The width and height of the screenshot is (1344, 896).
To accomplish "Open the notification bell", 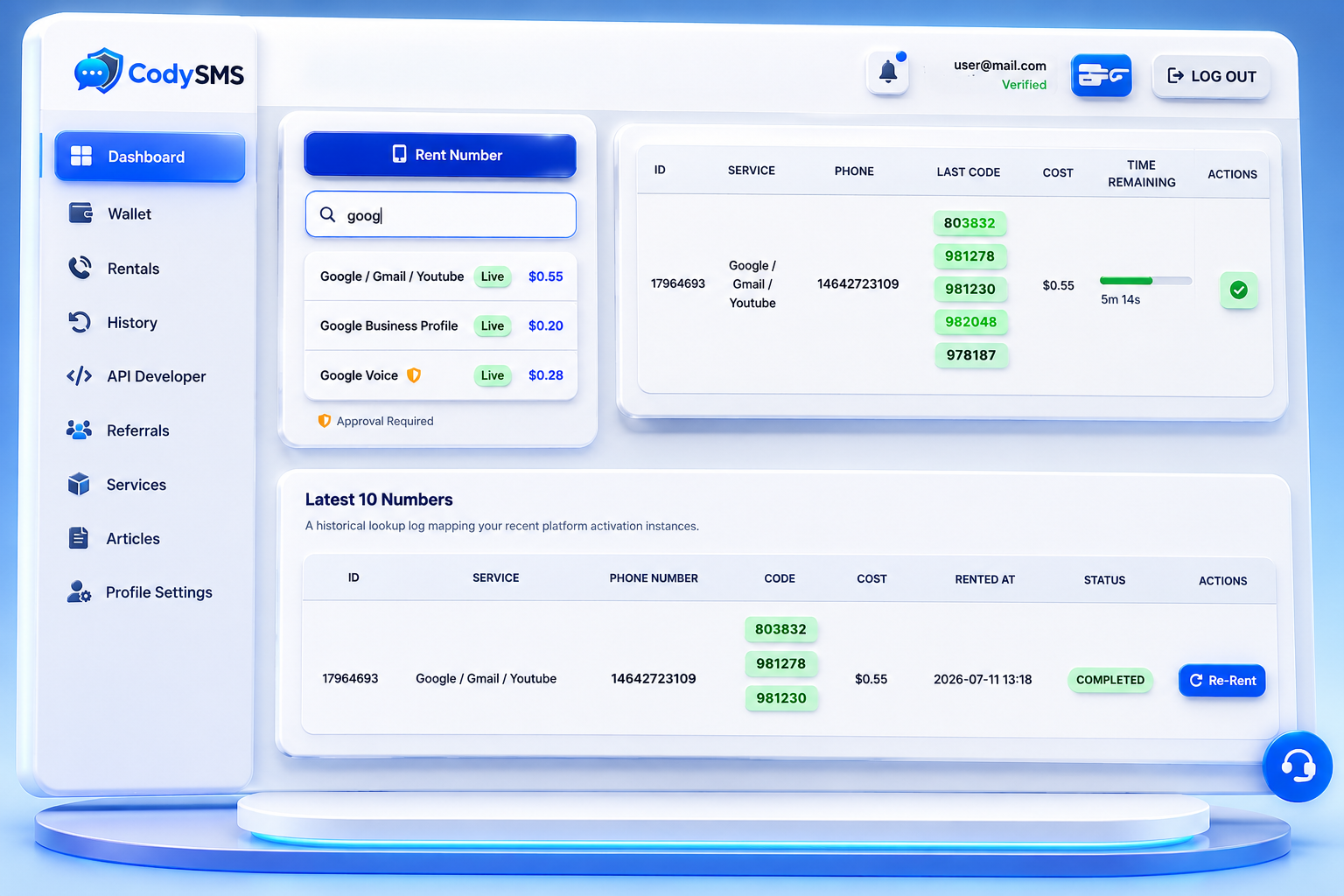I will click(x=887, y=73).
